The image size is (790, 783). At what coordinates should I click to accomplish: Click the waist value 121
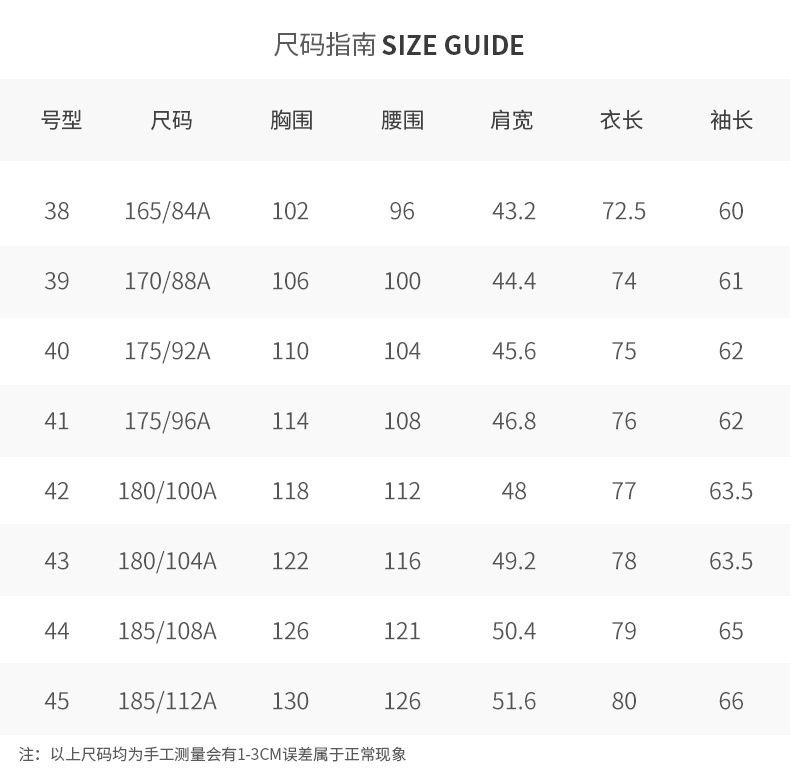point(402,631)
